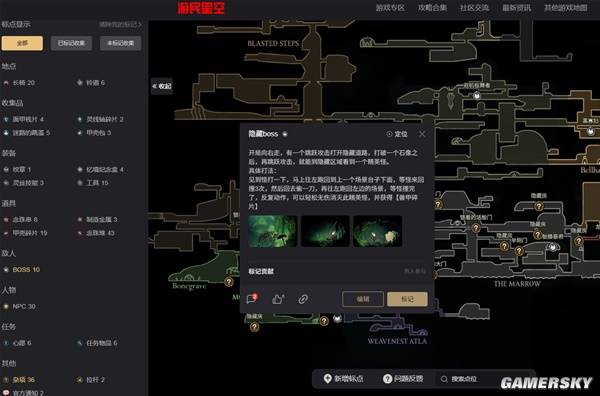Toggle the 官方通知 2 filter
The height and width of the screenshot is (396, 600).
click(x=24, y=393)
